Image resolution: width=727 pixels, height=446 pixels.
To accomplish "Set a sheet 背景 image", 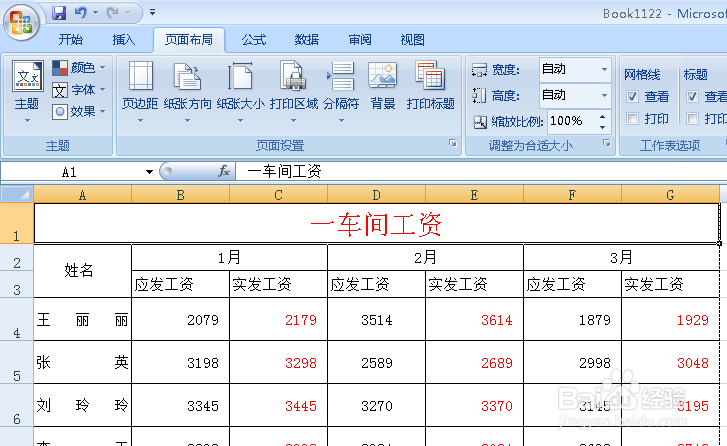I will pyautogui.click(x=383, y=86).
